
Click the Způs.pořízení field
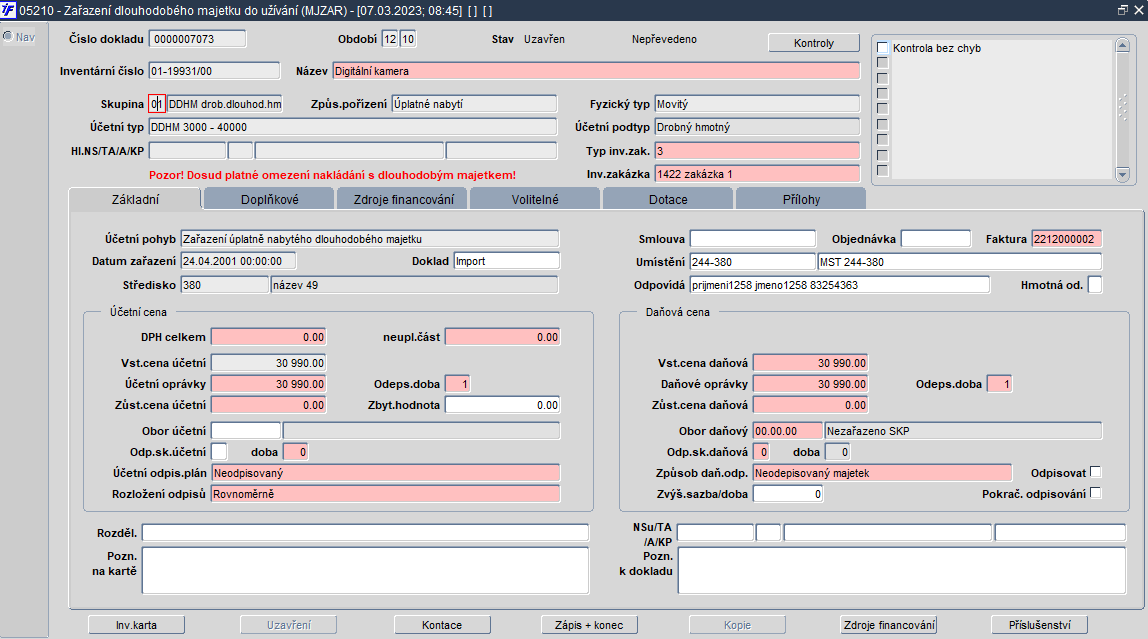point(474,104)
